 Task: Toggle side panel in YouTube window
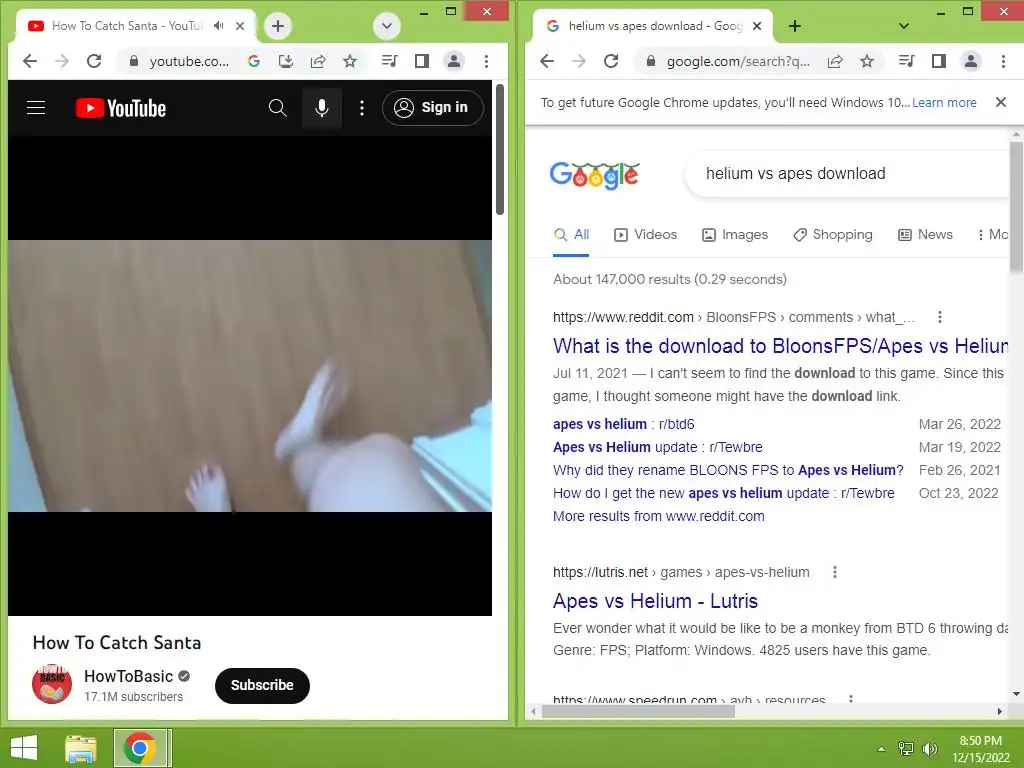pos(422,61)
